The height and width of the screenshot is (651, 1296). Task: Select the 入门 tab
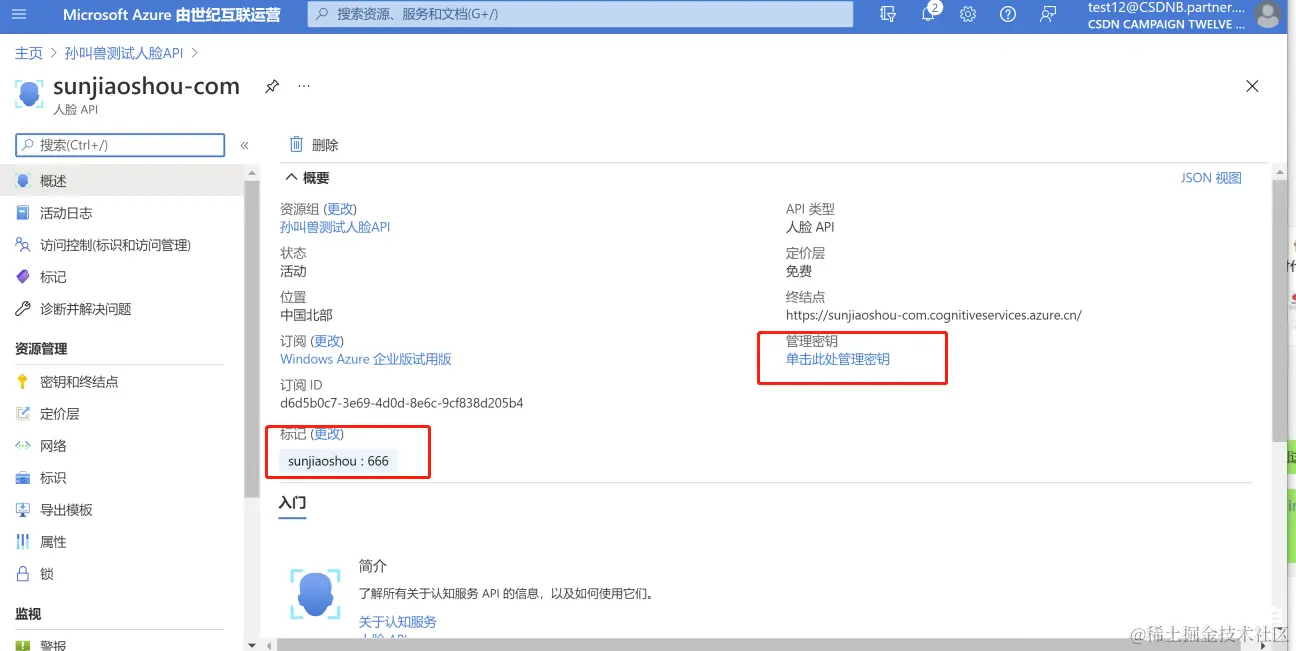coord(292,503)
